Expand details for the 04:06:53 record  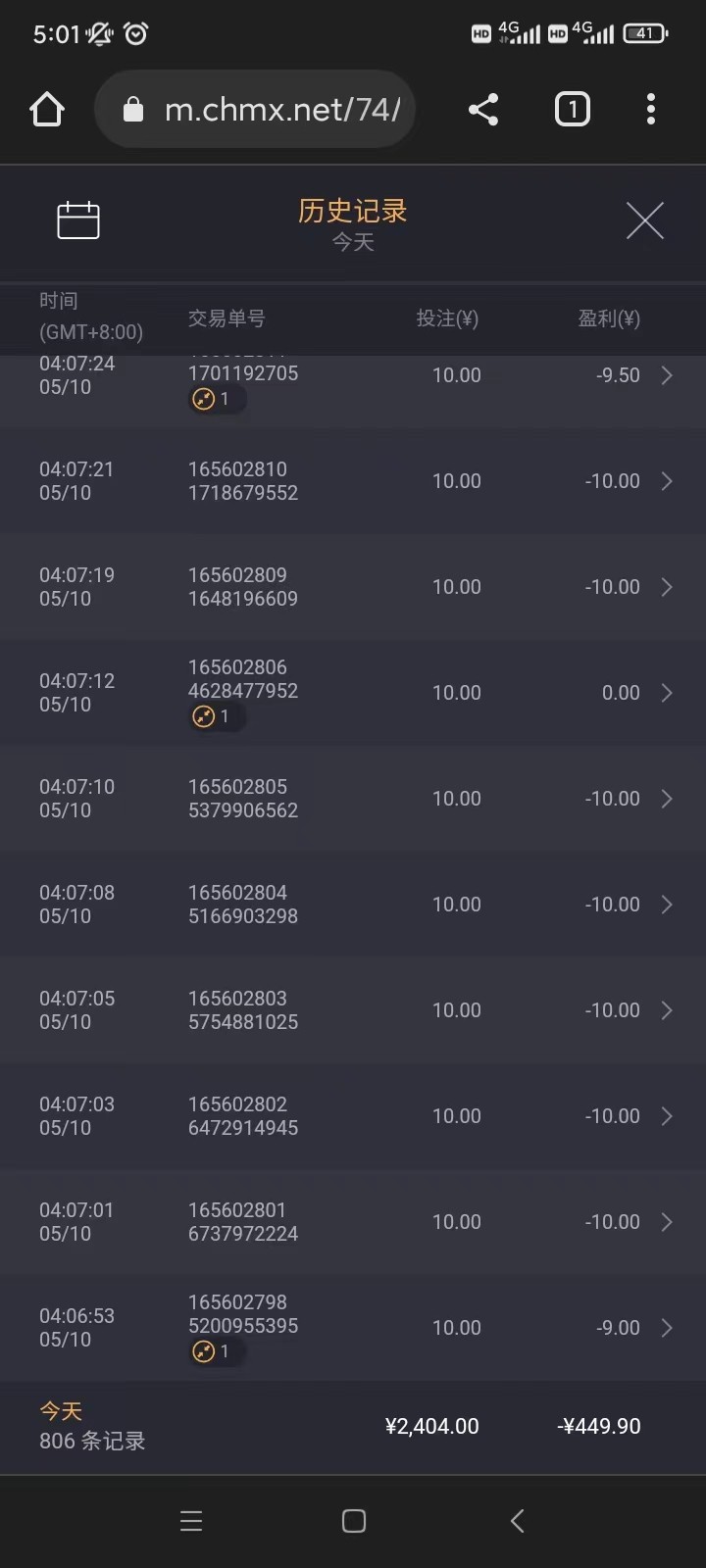pyautogui.click(x=666, y=1328)
